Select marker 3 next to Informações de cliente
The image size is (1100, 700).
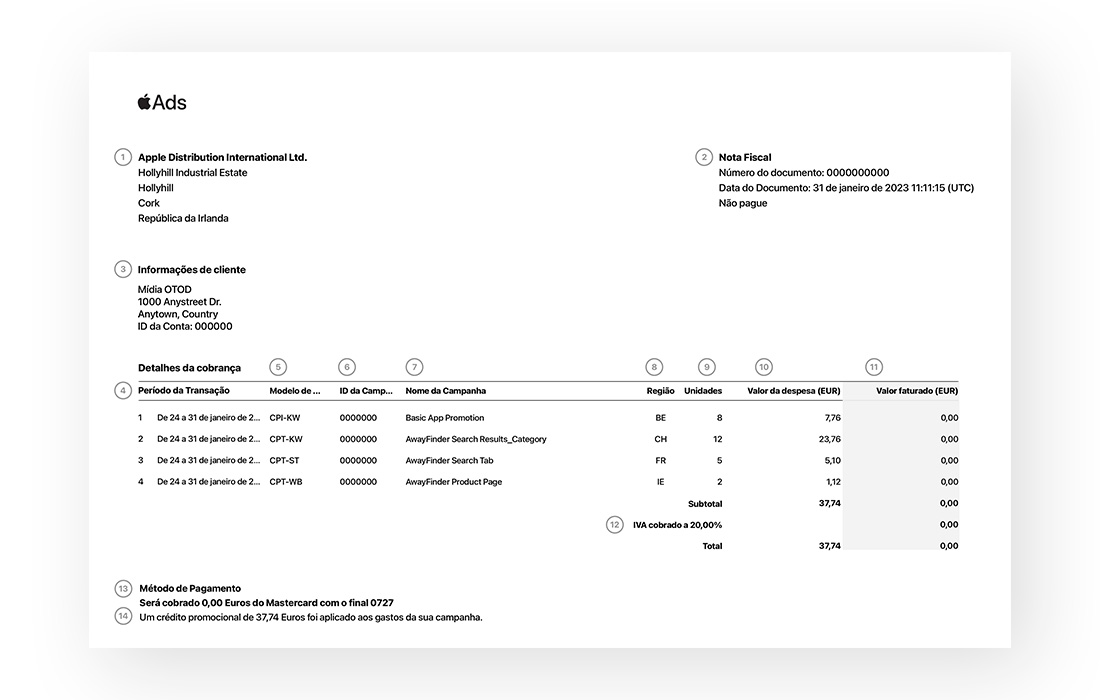click(123, 269)
